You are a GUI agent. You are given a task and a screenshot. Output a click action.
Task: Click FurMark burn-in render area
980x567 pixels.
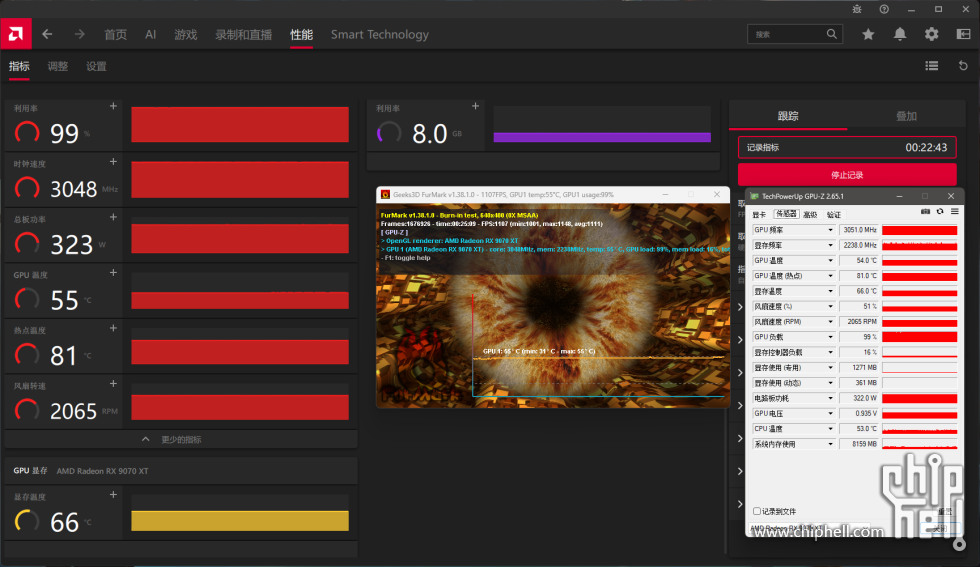pyautogui.click(x=552, y=306)
